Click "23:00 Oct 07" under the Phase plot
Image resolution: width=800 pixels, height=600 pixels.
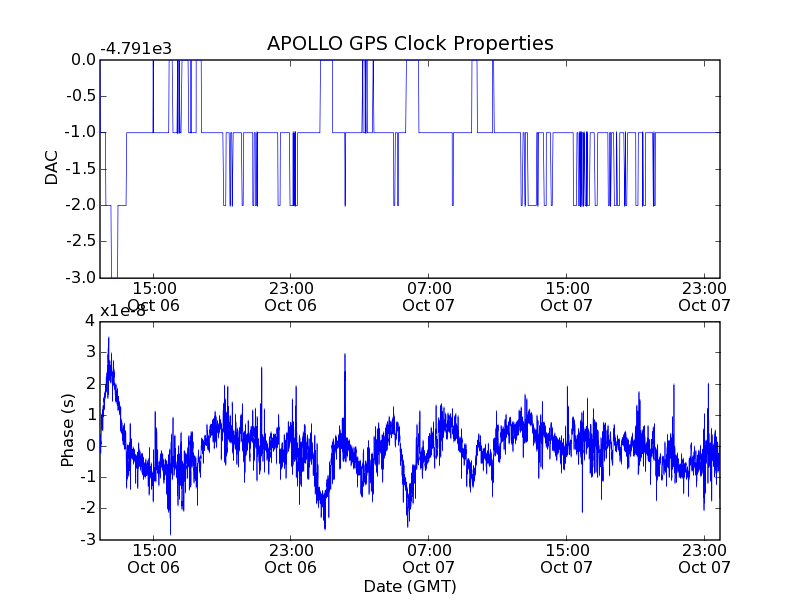point(704,559)
